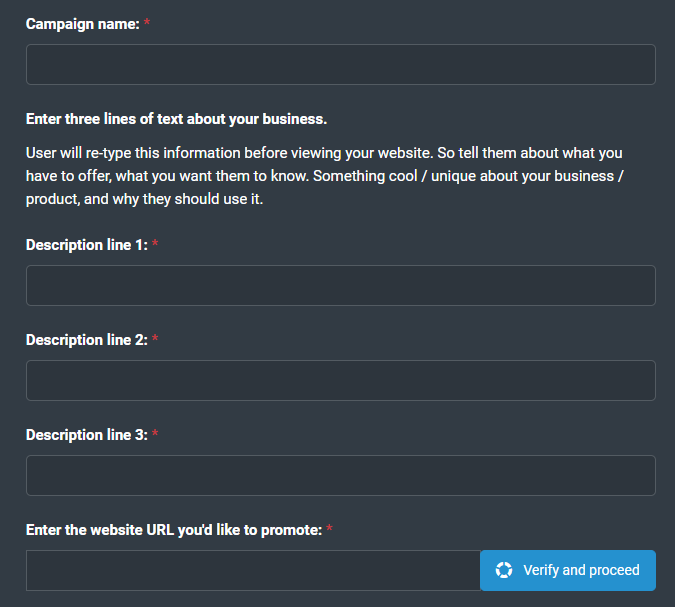Click the "Description line 2:" label
The image size is (675, 607).
[87, 340]
